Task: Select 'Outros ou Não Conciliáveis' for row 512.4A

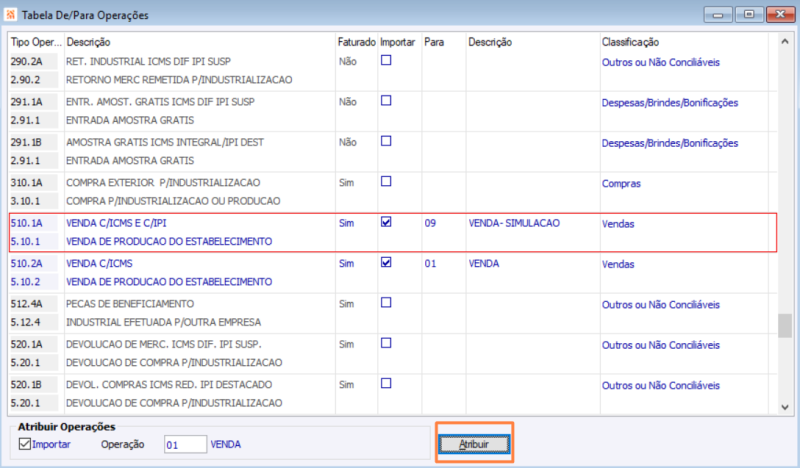Action: click(x=661, y=305)
